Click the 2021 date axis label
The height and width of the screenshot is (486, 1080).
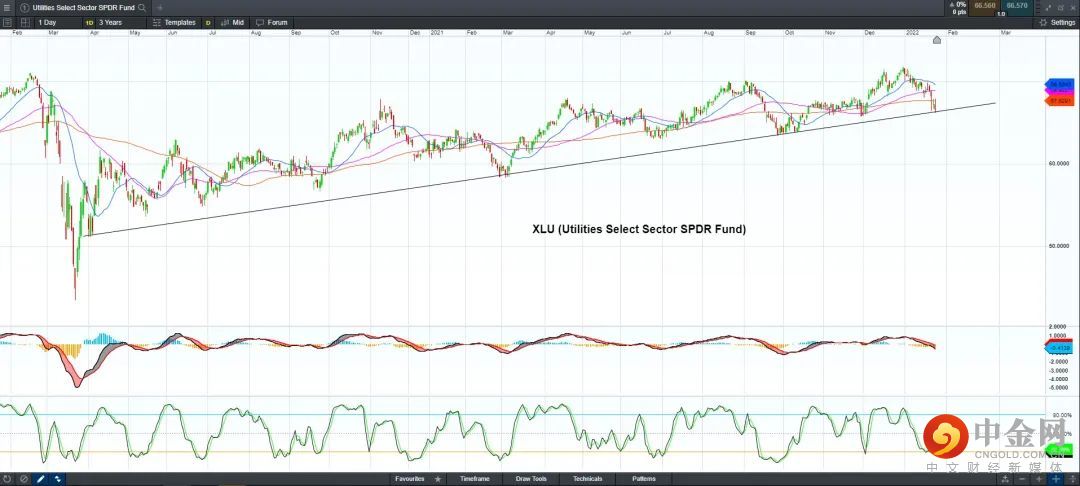pos(437,32)
